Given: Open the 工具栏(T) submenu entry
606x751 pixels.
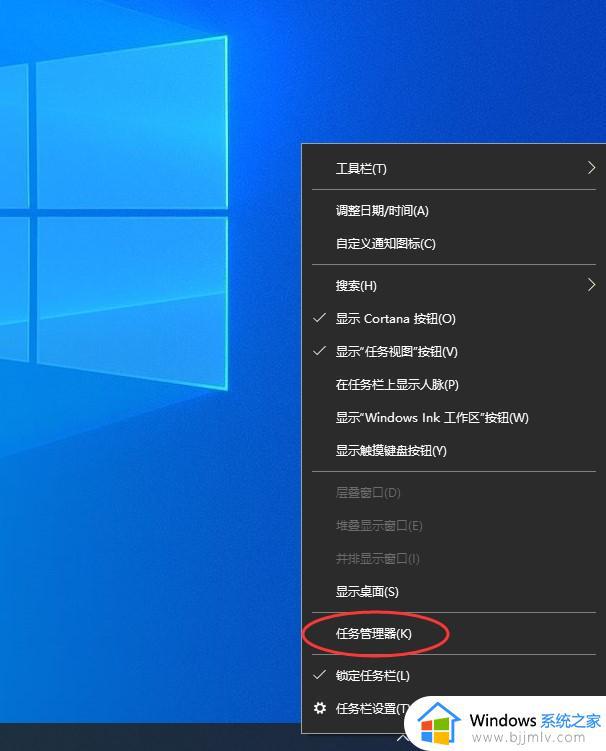Looking at the screenshot, I should pos(454,168).
